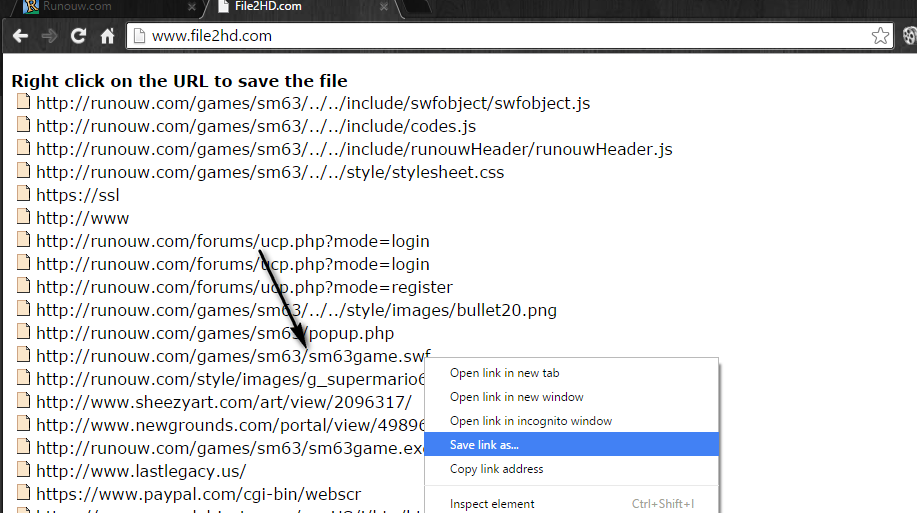Click the file icon beside g_supermario link
Image resolution: width=917 pixels, height=513 pixels.
[23, 377]
